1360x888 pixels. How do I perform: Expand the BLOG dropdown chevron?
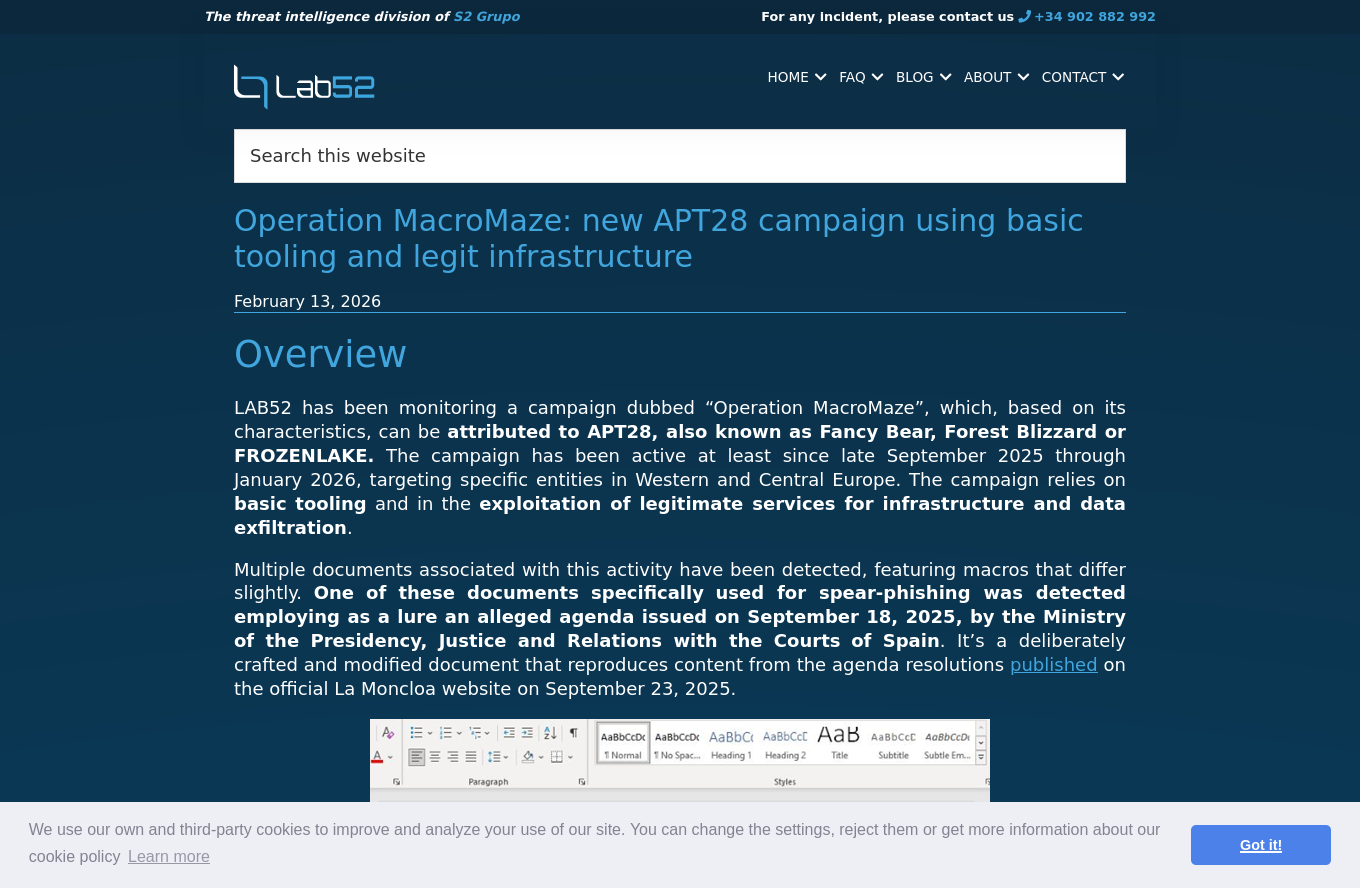[945, 77]
